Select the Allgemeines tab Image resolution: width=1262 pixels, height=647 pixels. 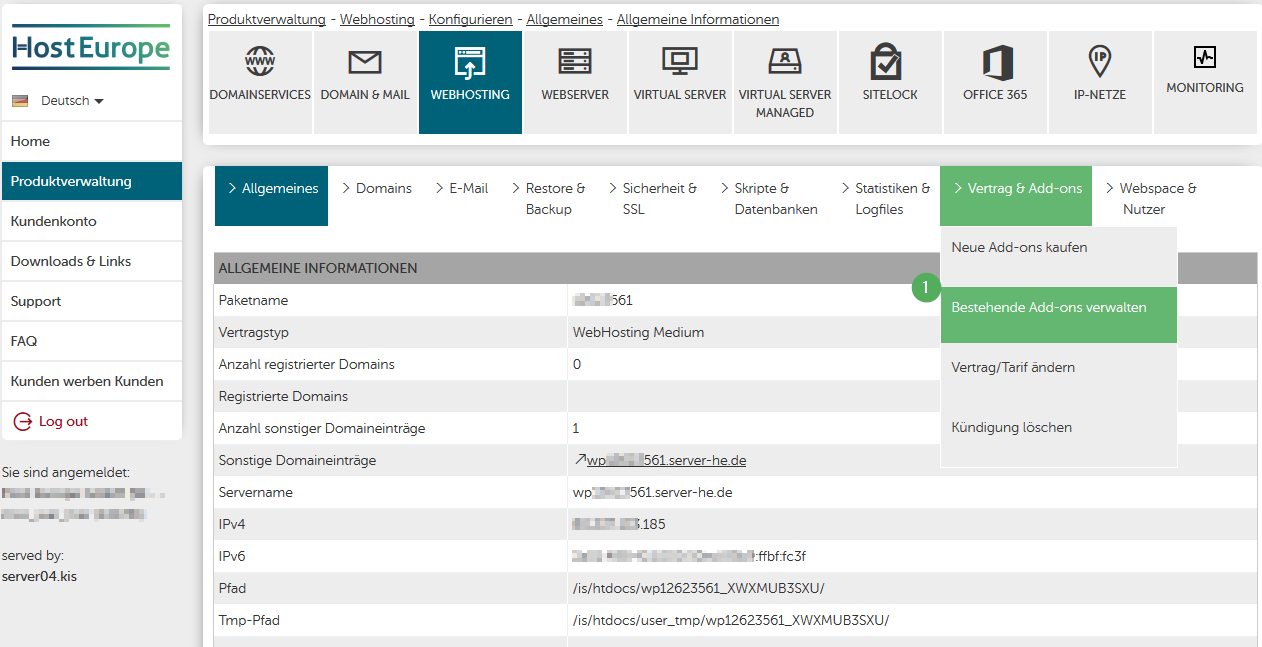pyautogui.click(x=272, y=196)
